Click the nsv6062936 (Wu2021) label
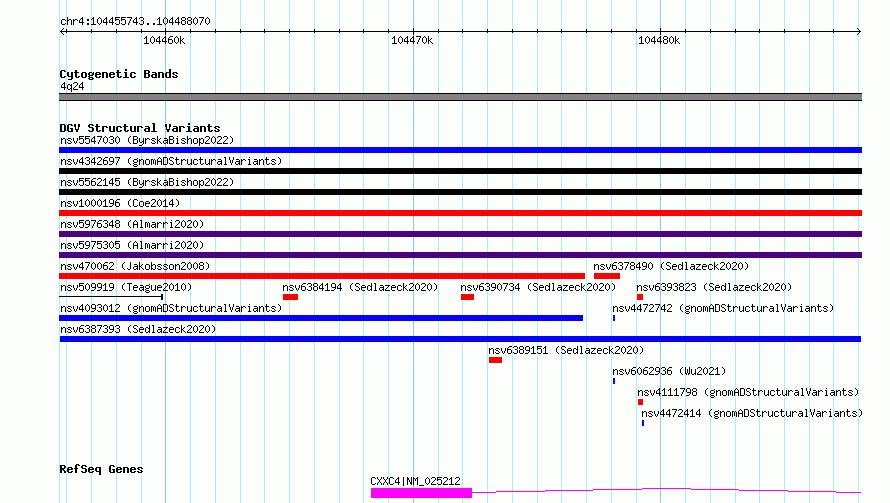Screen dimensions: 890x503 point(669,371)
